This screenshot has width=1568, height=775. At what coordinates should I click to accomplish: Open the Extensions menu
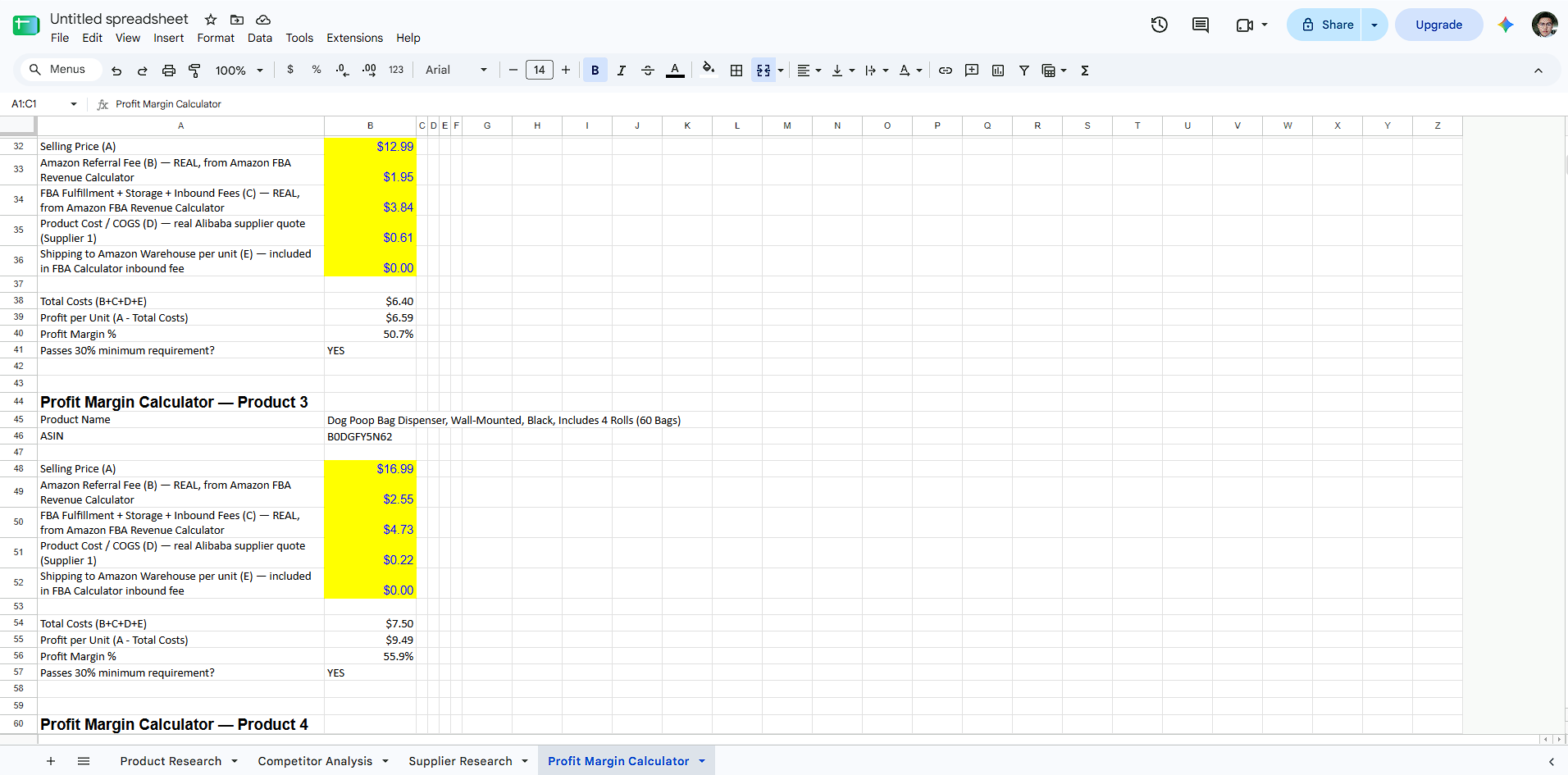[354, 38]
